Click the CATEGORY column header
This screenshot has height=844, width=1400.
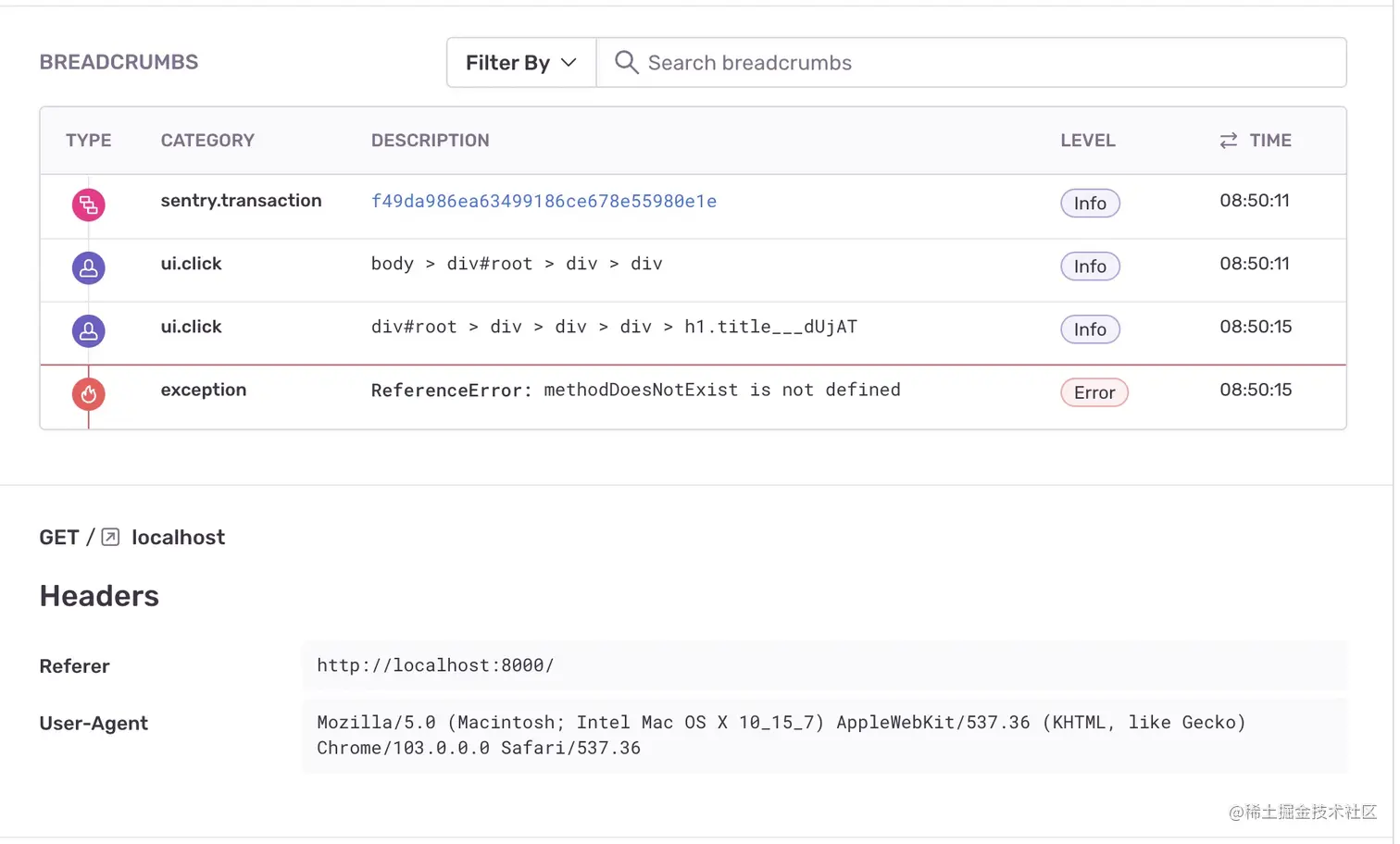[207, 141]
